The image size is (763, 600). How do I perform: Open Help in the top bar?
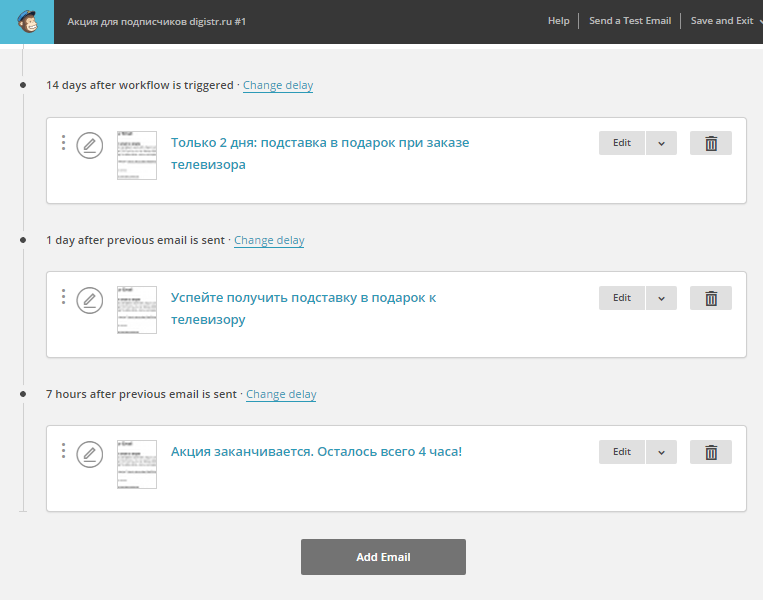(559, 21)
